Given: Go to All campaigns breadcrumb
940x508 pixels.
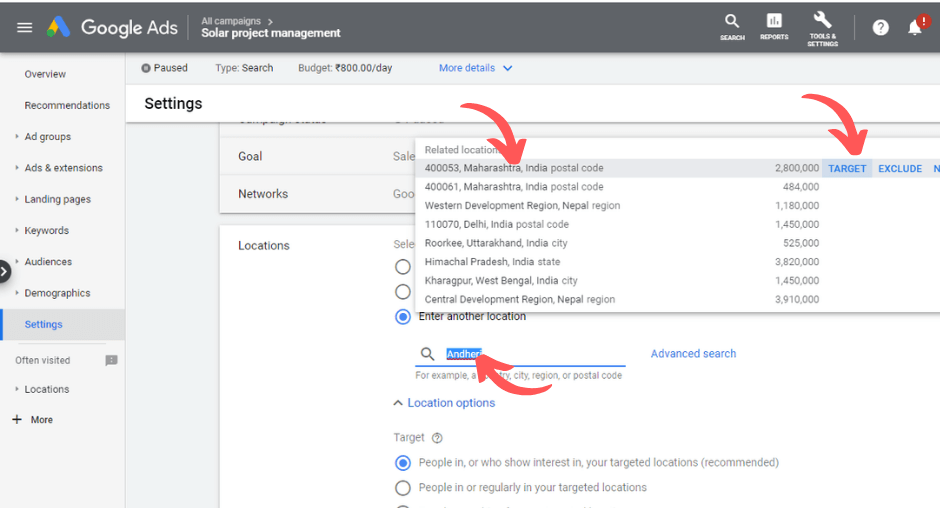Looking at the screenshot, I should tap(231, 21).
